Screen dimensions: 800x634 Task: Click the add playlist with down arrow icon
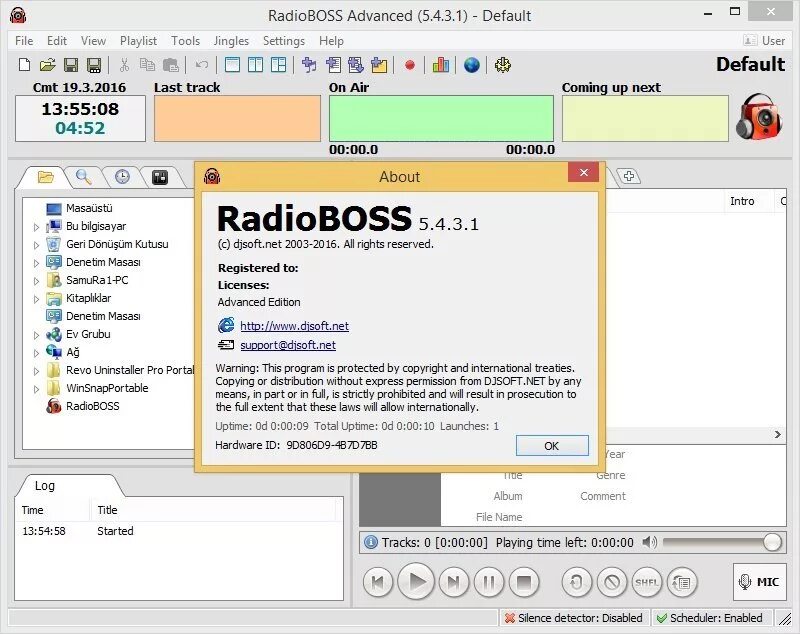pos(356,65)
